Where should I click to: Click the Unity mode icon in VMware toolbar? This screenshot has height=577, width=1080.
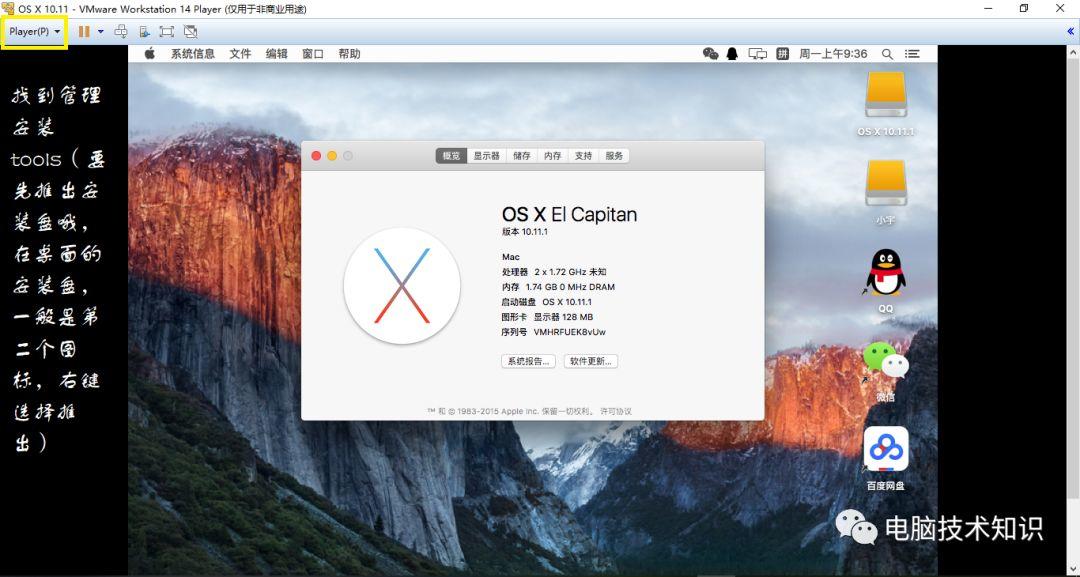[191, 32]
